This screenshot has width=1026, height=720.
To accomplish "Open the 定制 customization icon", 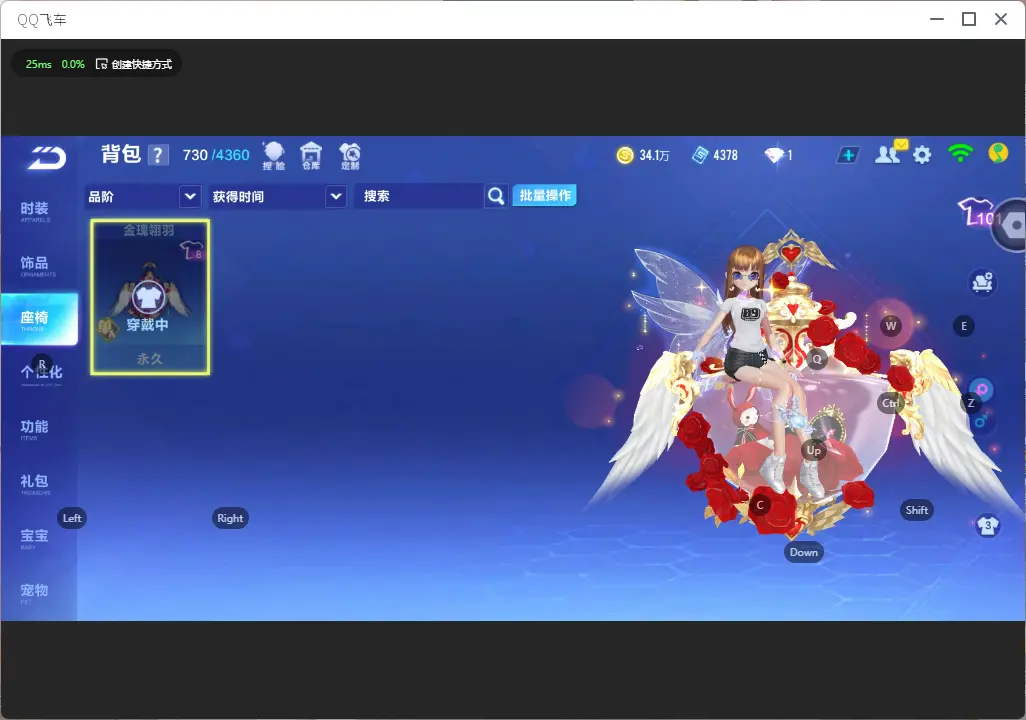I will tap(349, 156).
